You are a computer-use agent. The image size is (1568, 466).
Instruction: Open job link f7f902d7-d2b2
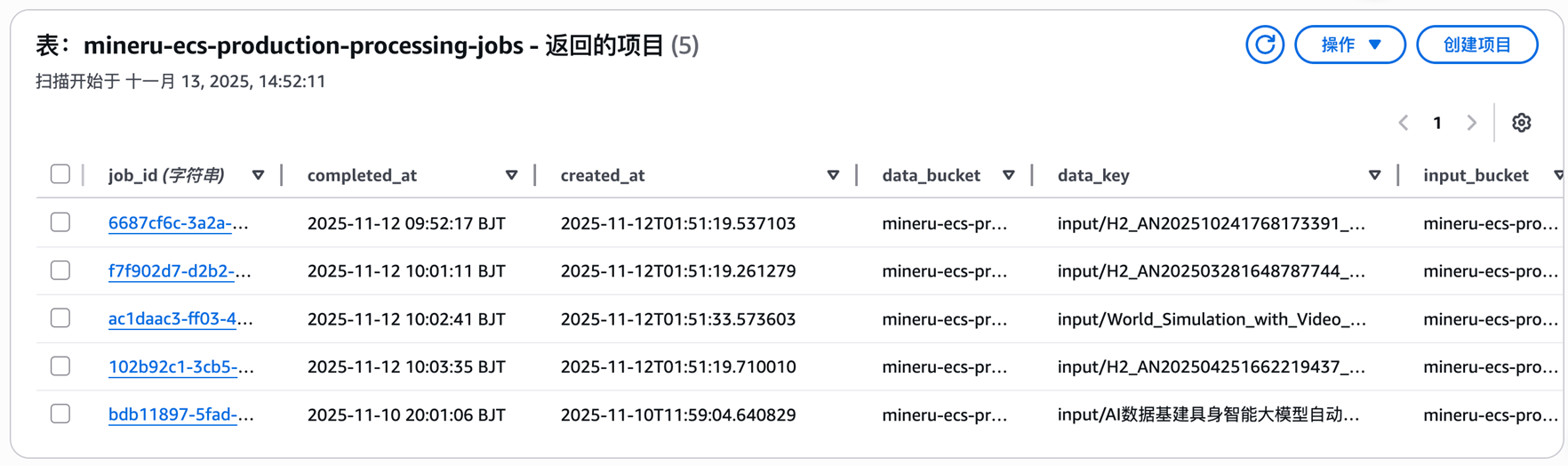[x=179, y=271]
